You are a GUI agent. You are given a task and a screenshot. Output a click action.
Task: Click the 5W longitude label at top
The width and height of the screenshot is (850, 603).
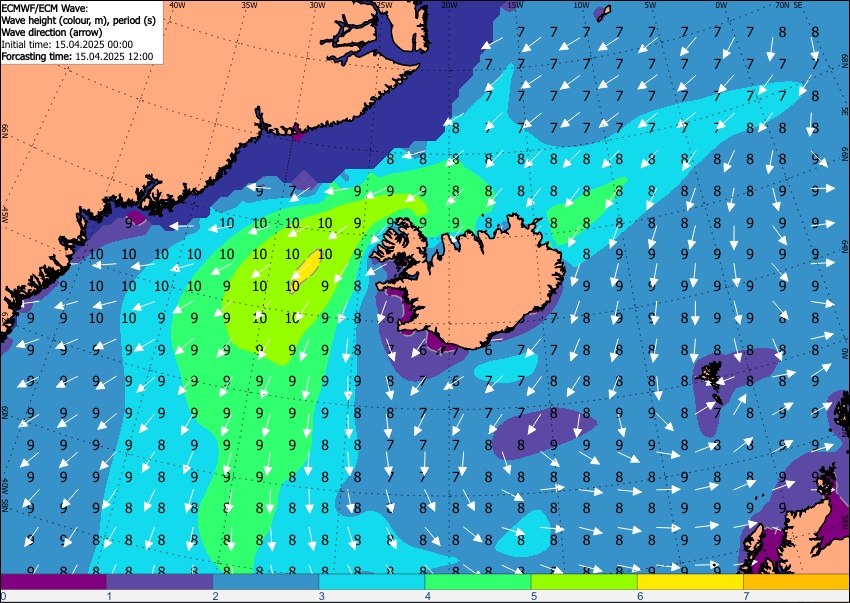click(651, 5)
